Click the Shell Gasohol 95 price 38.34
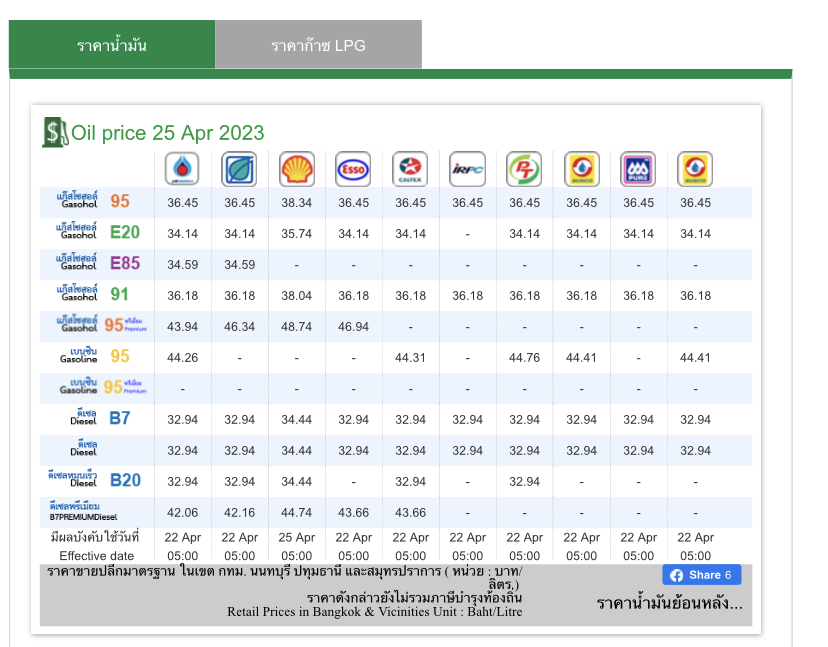The image size is (828, 647). coord(296,203)
